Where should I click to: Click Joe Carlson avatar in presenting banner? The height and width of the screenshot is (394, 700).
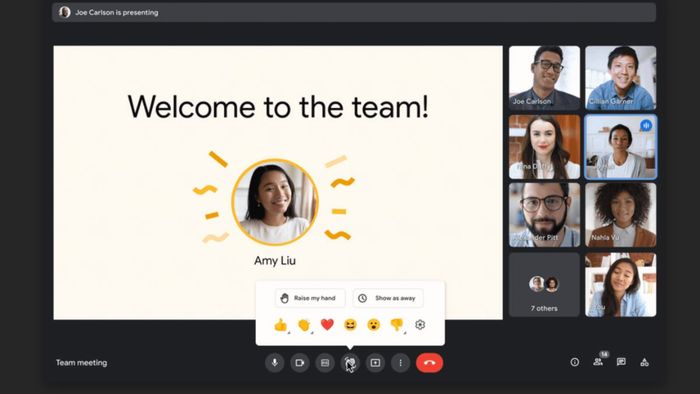(x=65, y=12)
